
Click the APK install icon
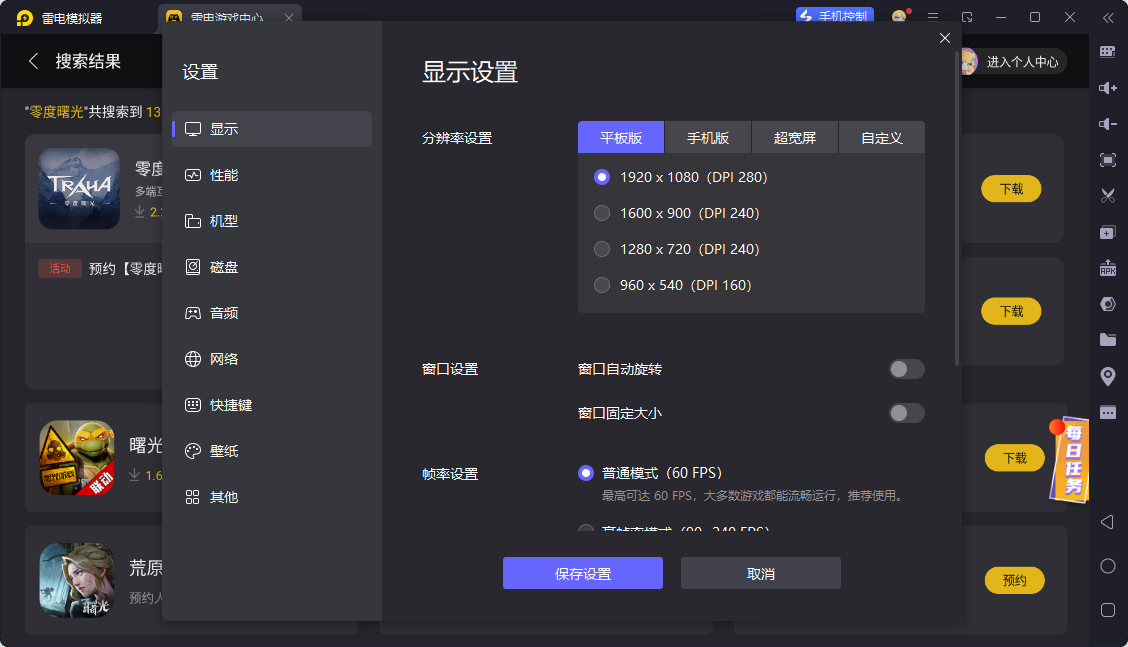click(1108, 268)
